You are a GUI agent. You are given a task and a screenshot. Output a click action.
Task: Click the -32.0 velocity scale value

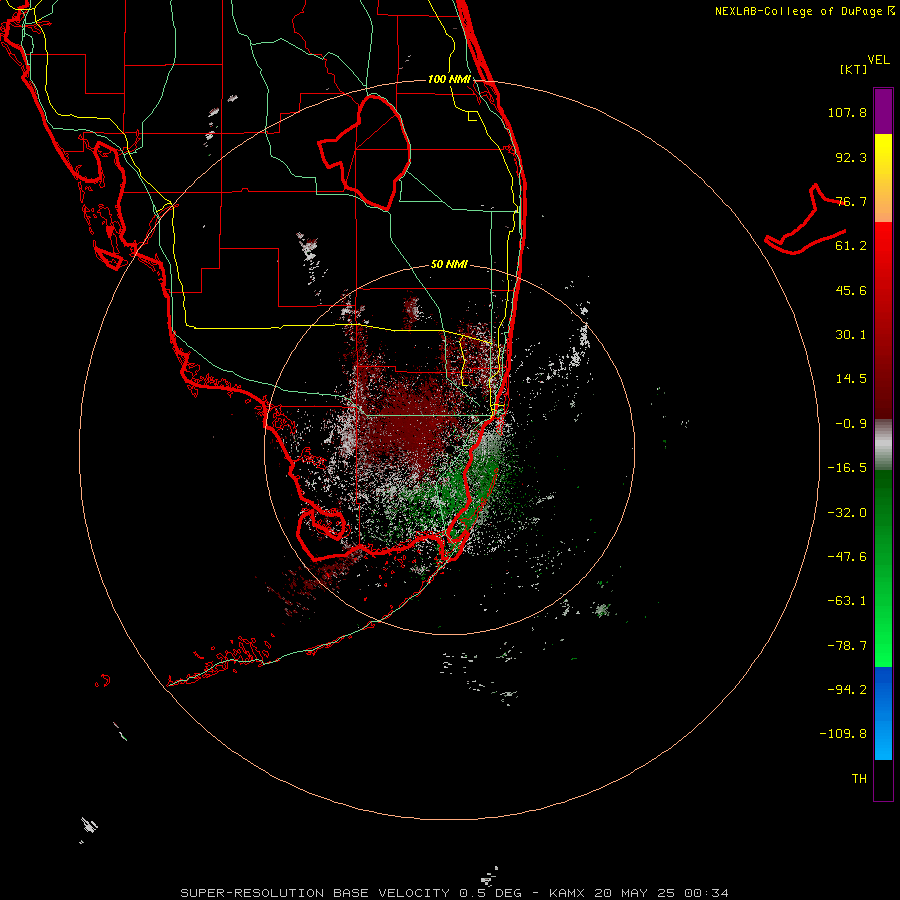pos(847,513)
